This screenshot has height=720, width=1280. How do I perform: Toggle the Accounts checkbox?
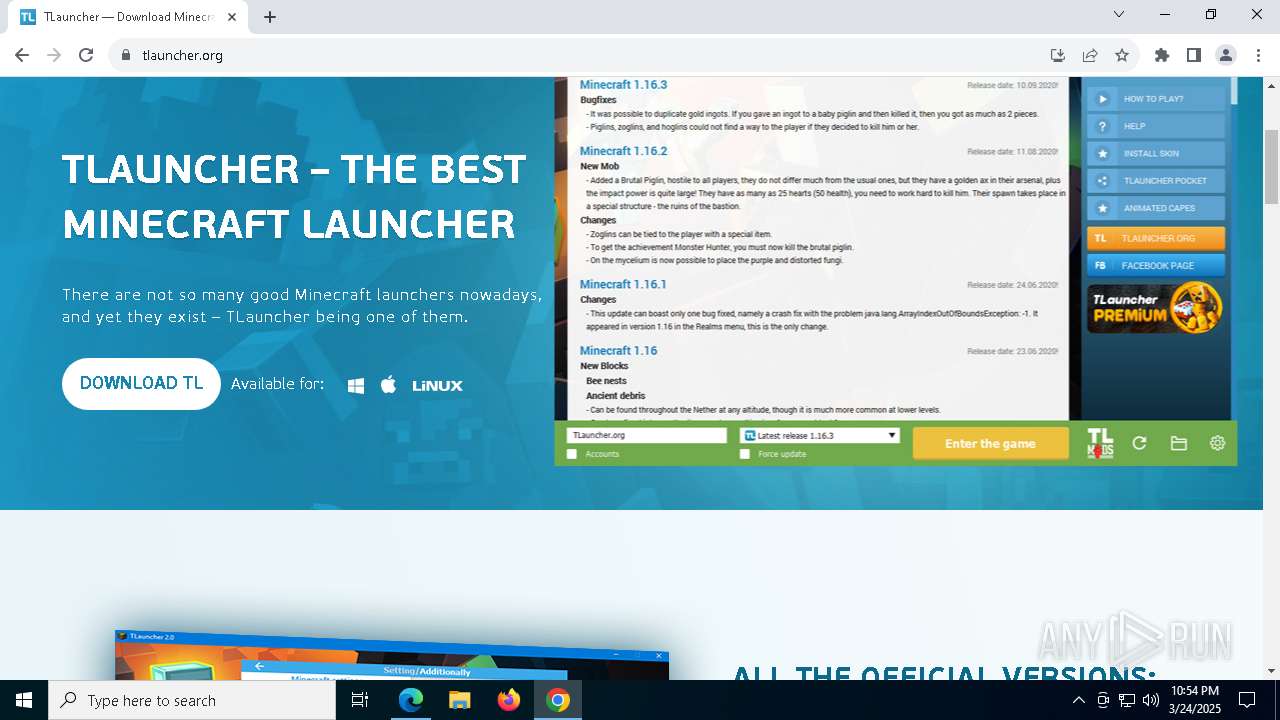572,454
